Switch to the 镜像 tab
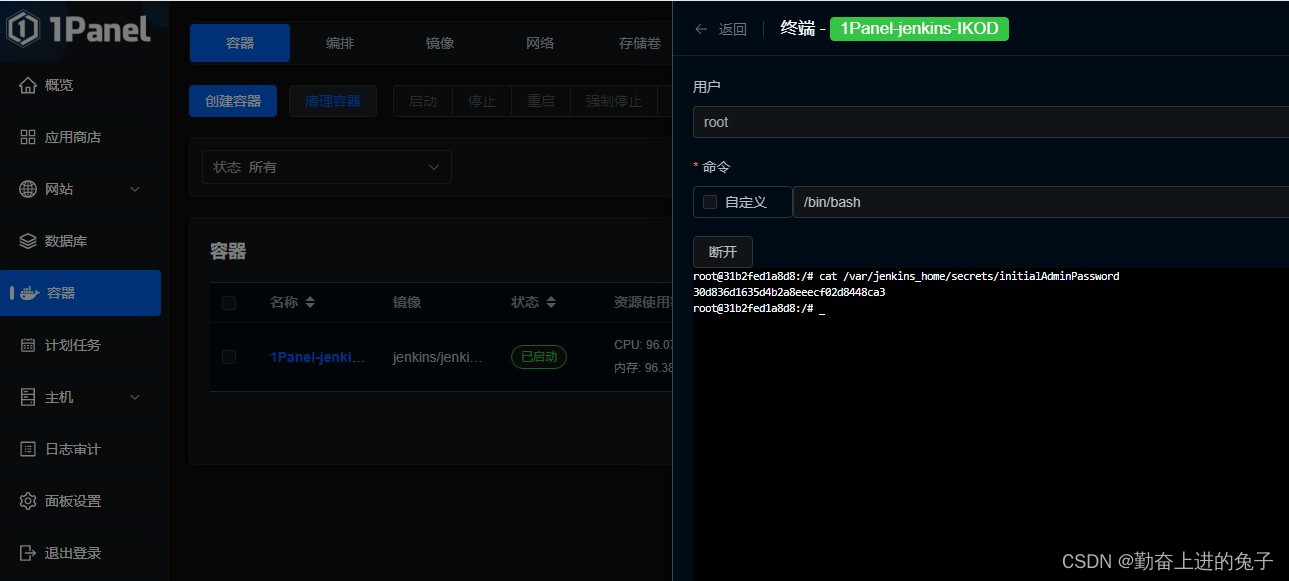 pos(440,43)
